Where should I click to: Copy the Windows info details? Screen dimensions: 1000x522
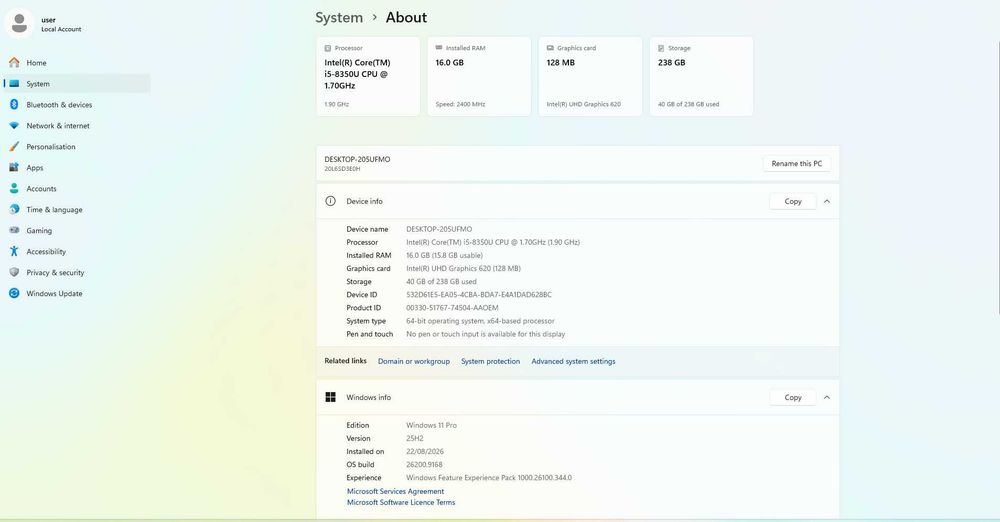coord(793,397)
